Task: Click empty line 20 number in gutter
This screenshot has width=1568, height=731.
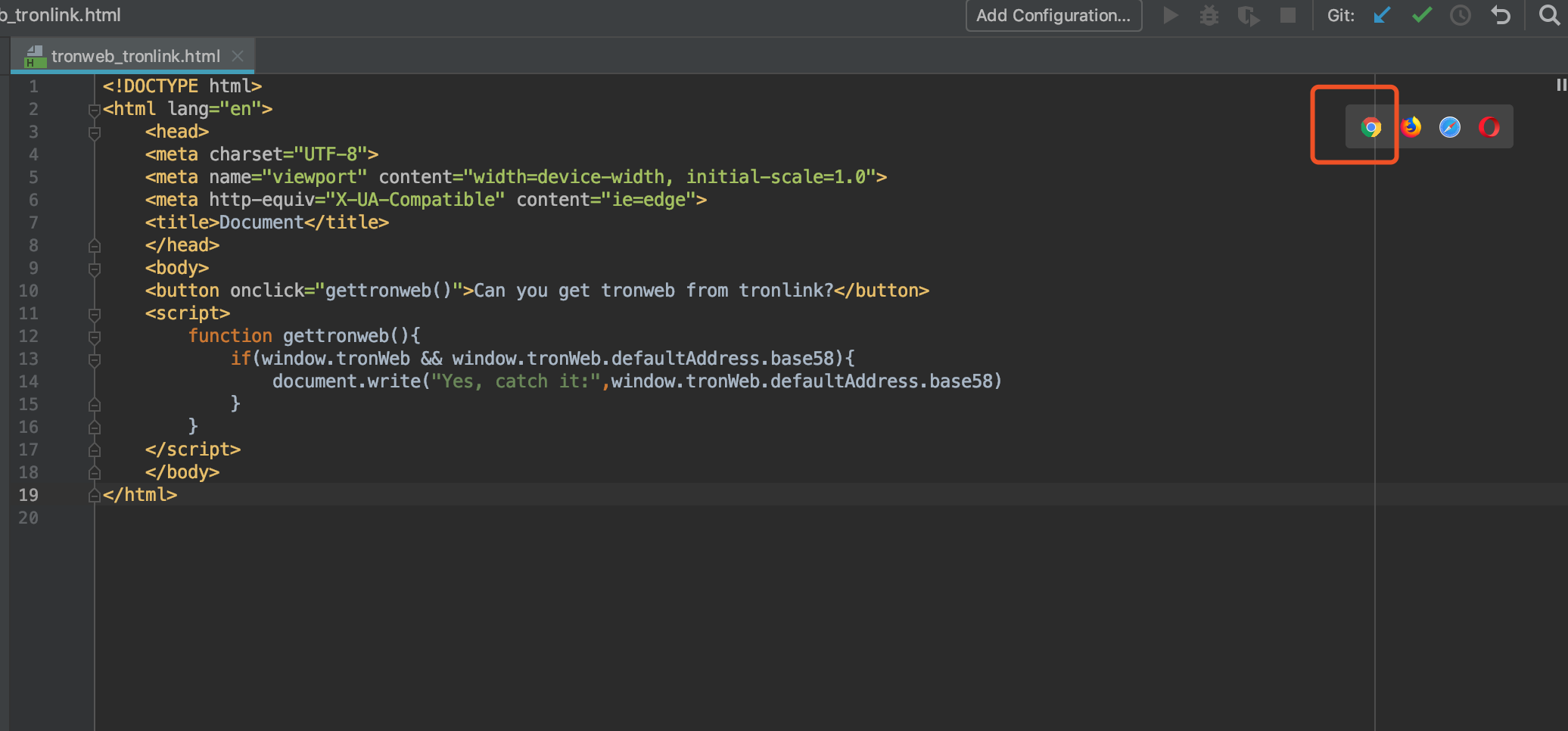Action: pos(29,518)
